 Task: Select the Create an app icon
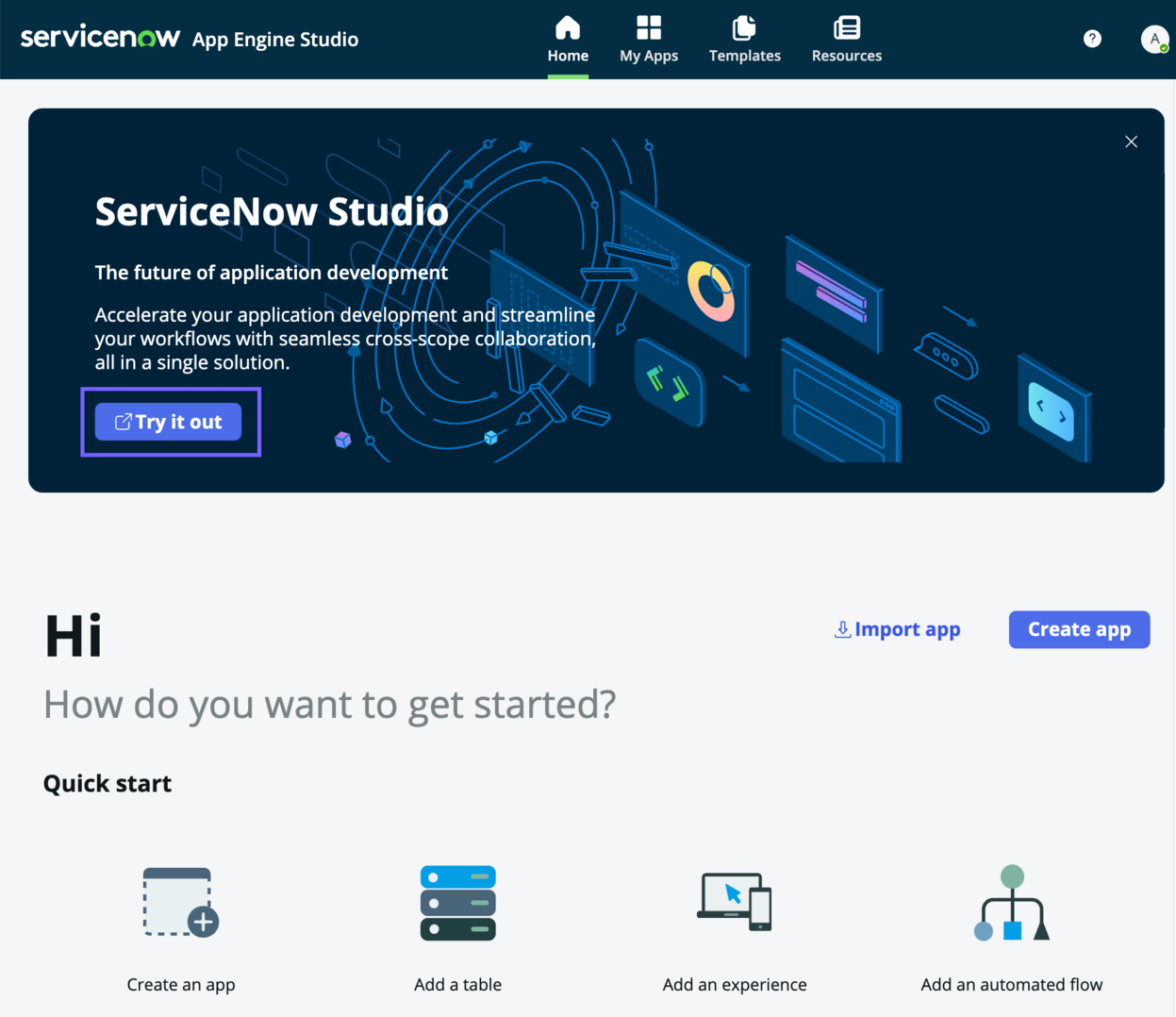(x=180, y=903)
